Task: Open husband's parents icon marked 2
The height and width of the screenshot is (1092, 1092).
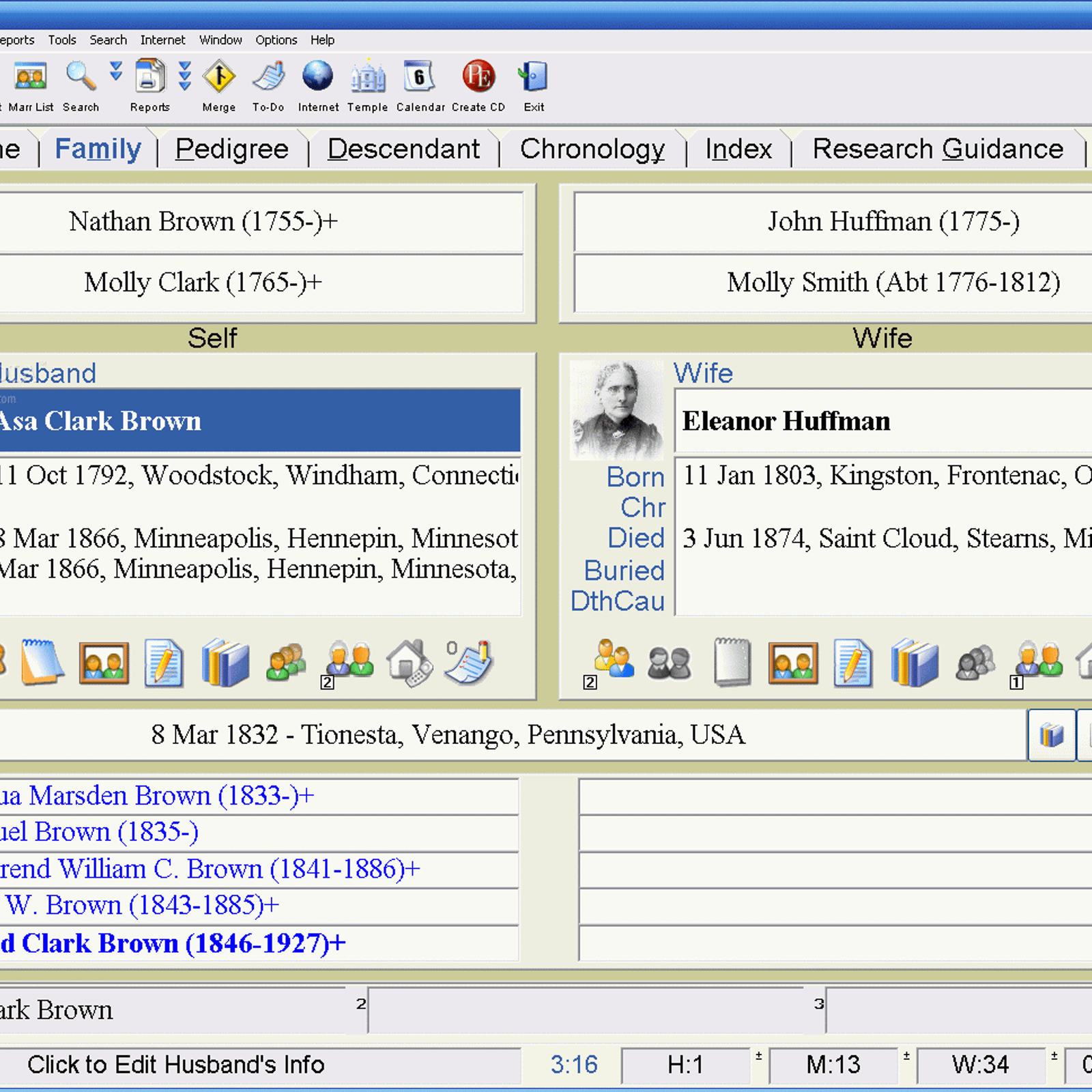Action: click(347, 663)
